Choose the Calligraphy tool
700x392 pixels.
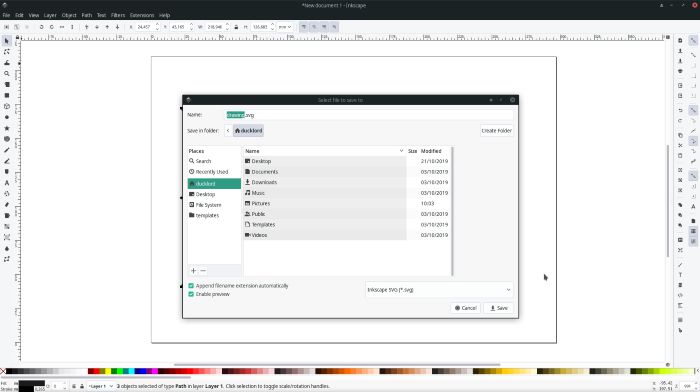pyautogui.click(x=7, y=172)
